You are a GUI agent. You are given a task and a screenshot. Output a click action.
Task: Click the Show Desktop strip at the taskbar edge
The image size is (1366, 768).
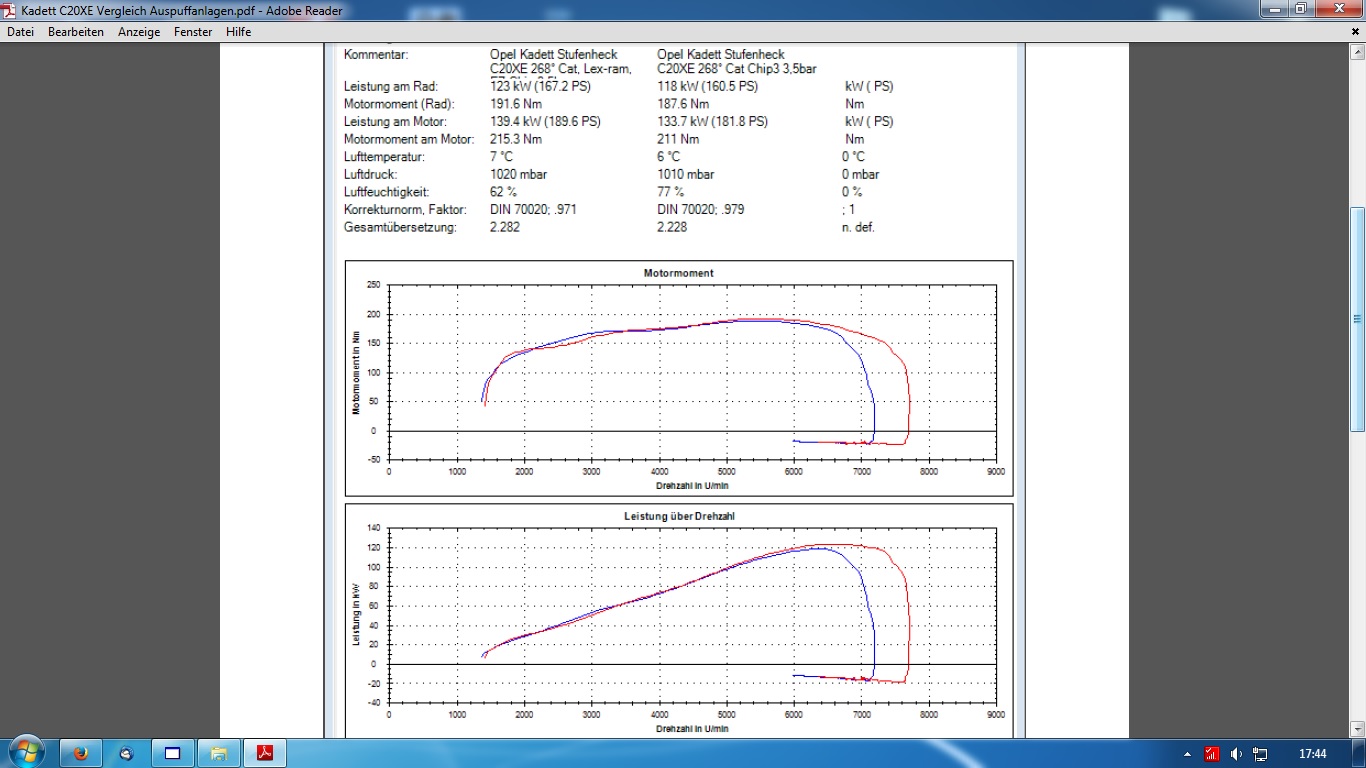tap(1360, 754)
